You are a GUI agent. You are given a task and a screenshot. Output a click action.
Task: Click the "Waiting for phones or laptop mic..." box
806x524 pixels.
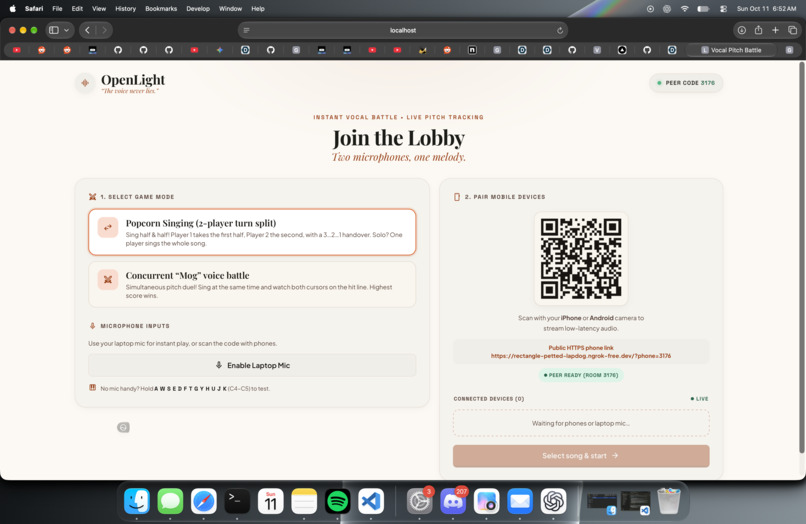[581, 423]
